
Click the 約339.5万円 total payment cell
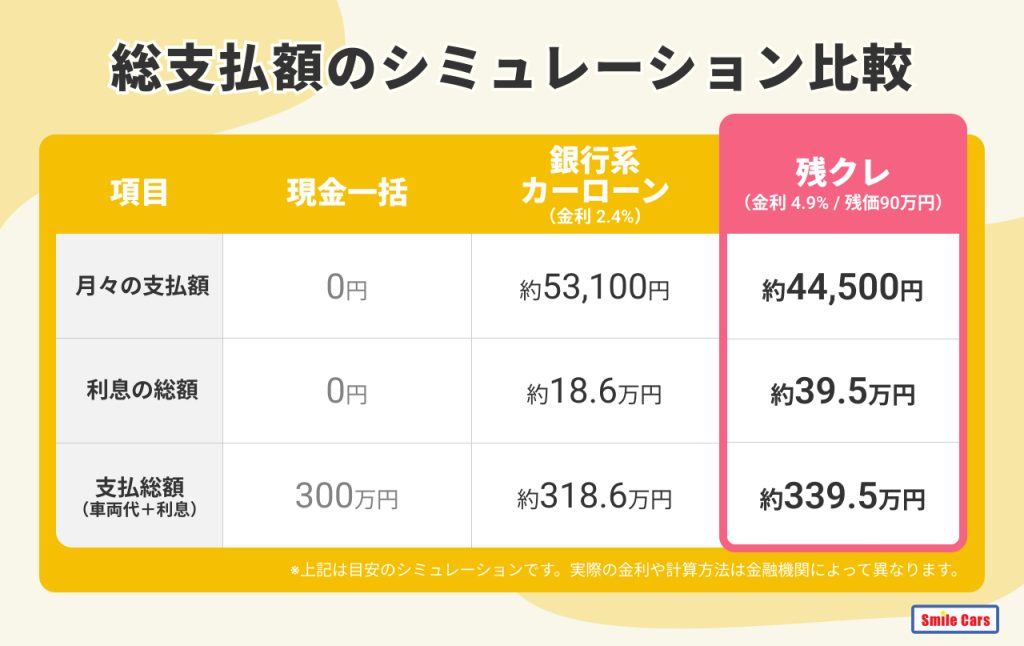pos(842,497)
